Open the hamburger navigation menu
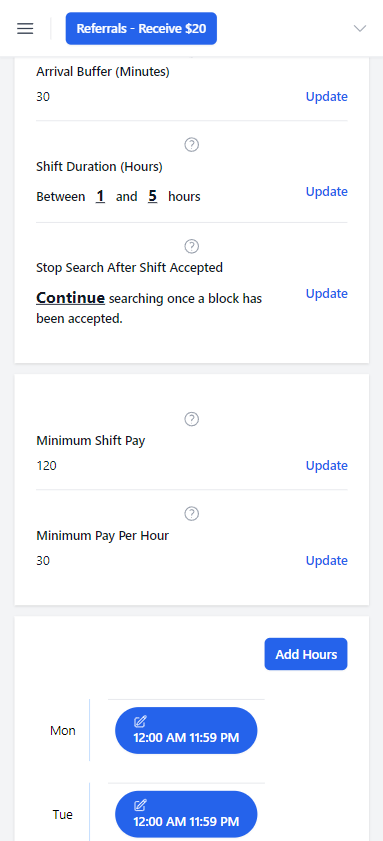 pyautogui.click(x=25, y=28)
